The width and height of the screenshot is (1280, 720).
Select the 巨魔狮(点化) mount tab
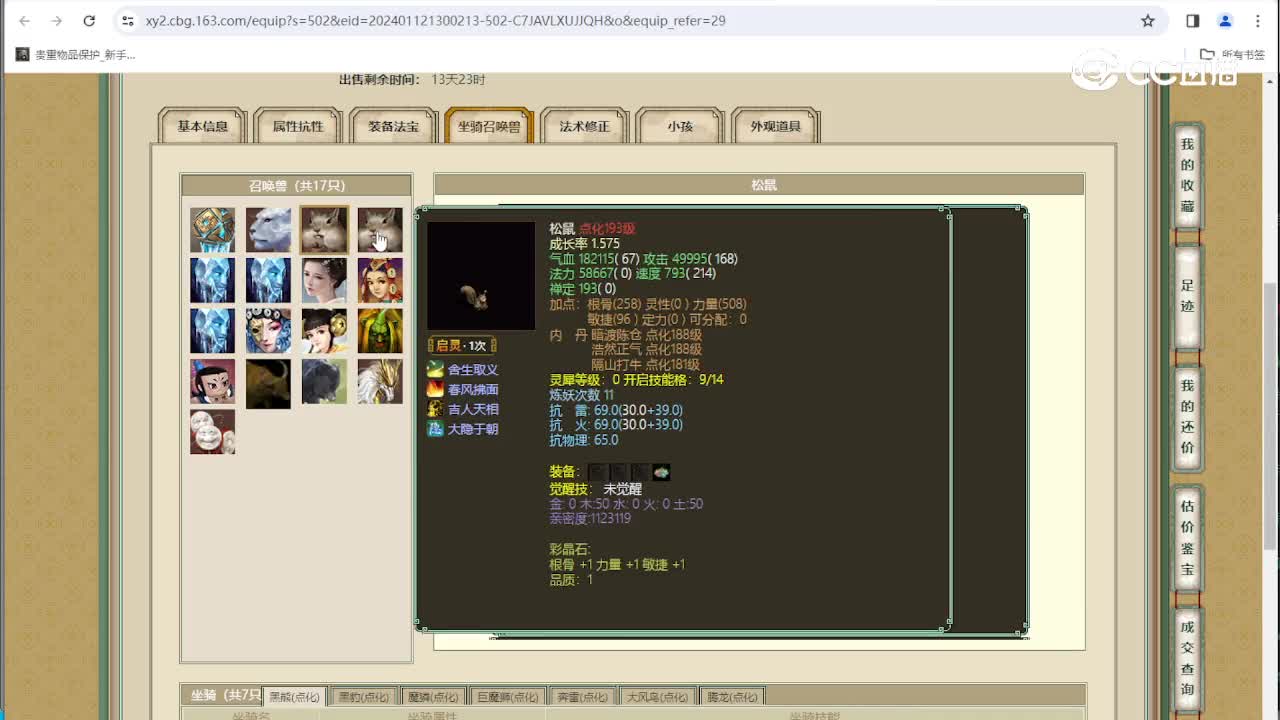click(x=507, y=697)
